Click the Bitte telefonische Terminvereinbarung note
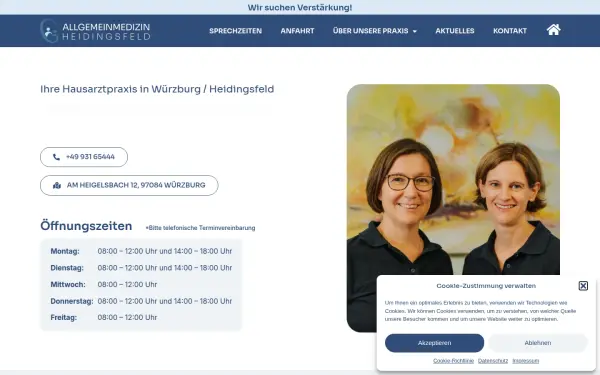The image size is (600, 375). (x=200, y=228)
